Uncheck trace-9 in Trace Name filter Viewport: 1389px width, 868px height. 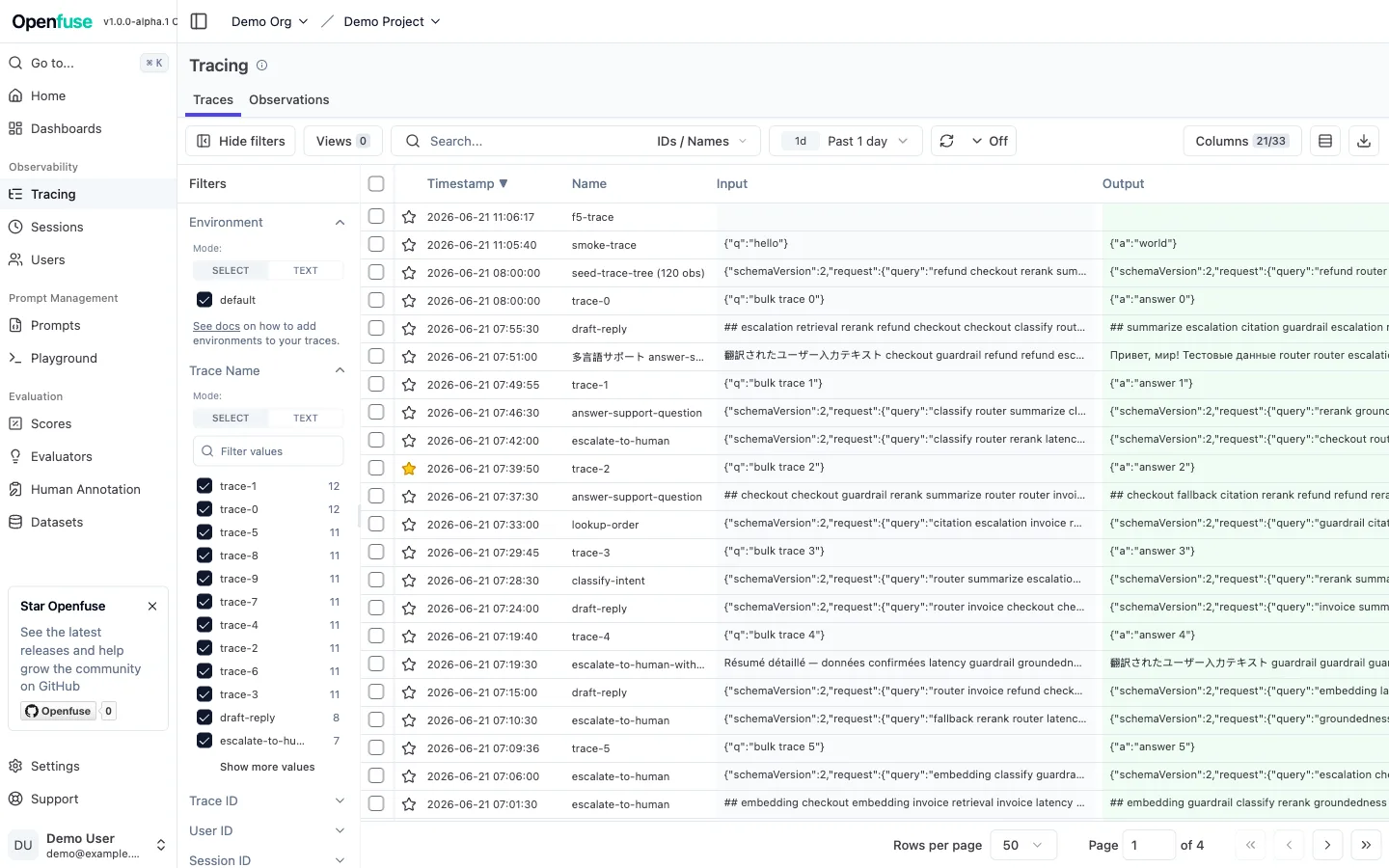tap(204, 579)
